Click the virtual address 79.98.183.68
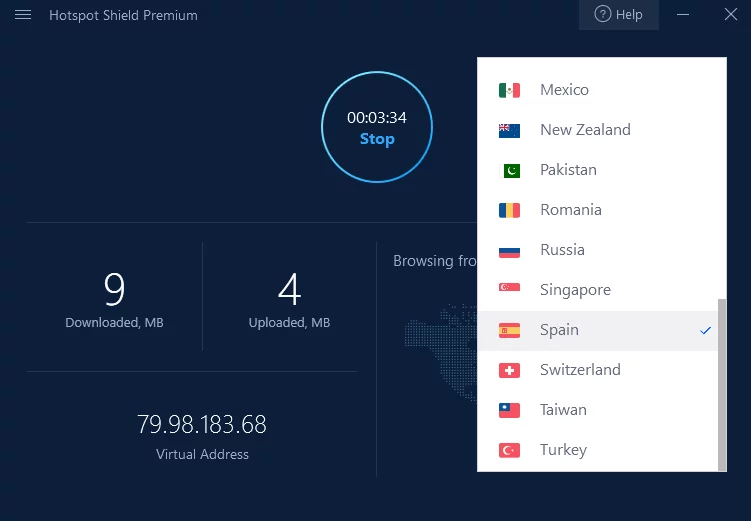This screenshot has height=521, width=751. point(202,424)
